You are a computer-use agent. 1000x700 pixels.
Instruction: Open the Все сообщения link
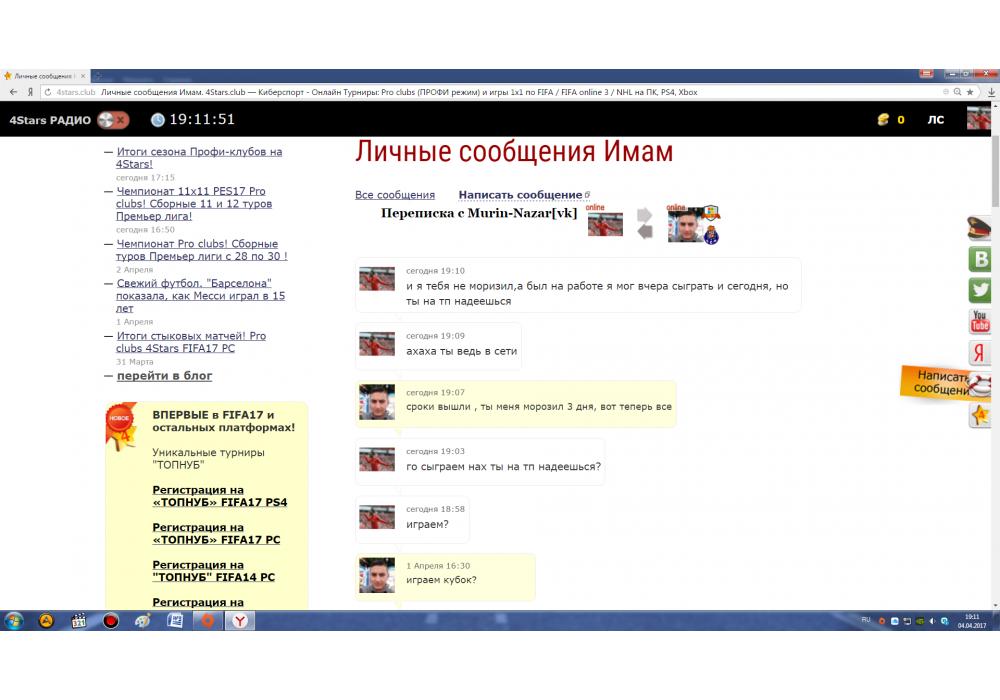(x=395, y=195)
